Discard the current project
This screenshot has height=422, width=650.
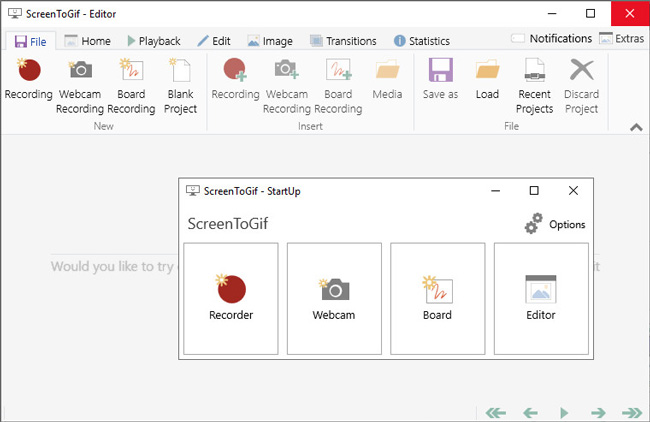581,86
